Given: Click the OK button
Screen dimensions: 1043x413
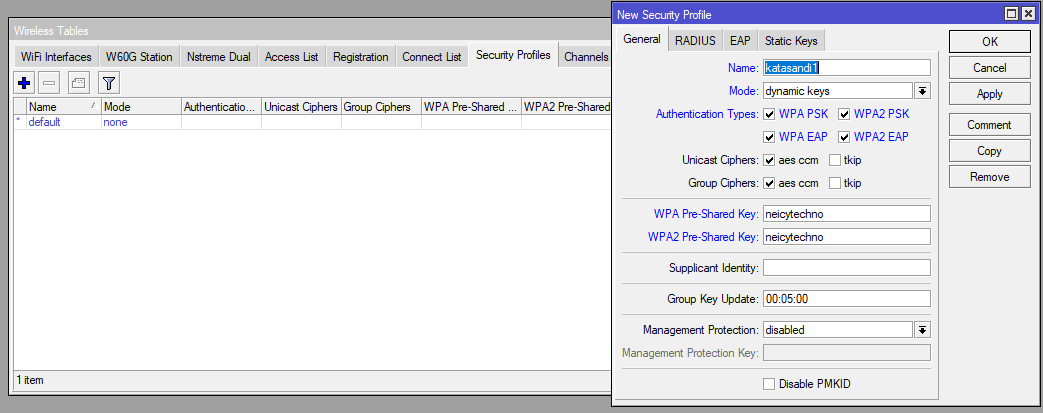Looking at the screenshot, I should point(990,41).
